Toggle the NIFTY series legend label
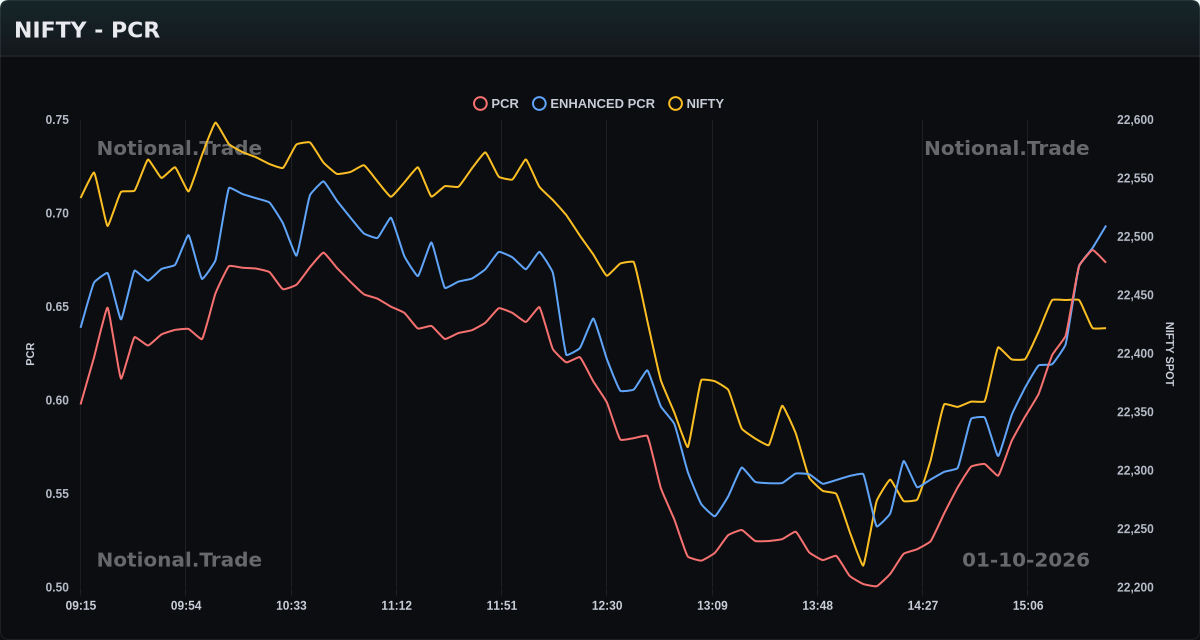The image size is (1200, 640). coord(705,104)
